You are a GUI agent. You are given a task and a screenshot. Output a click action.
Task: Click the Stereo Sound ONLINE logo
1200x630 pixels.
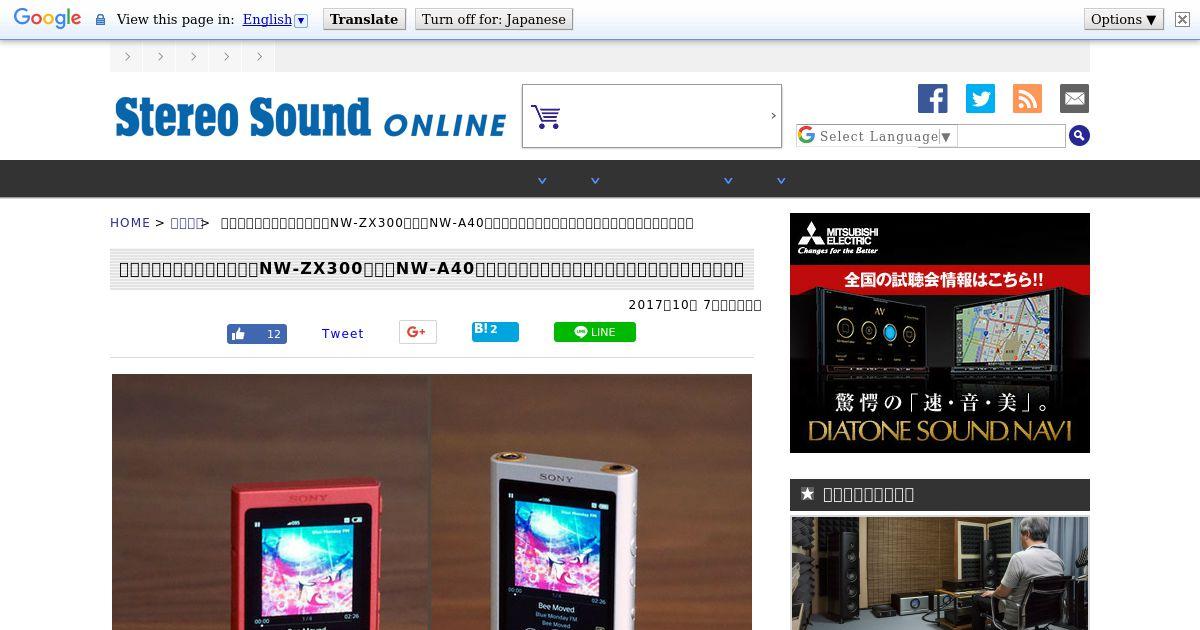pyautogui.click(x=310, y=117)
